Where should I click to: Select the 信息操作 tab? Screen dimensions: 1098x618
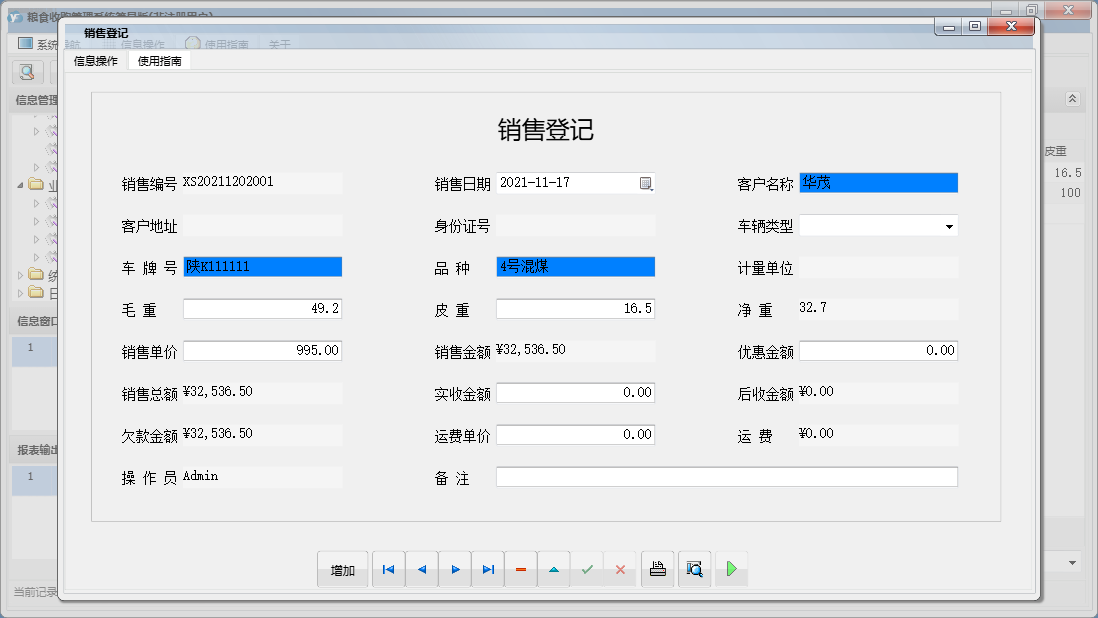point(96,59)
